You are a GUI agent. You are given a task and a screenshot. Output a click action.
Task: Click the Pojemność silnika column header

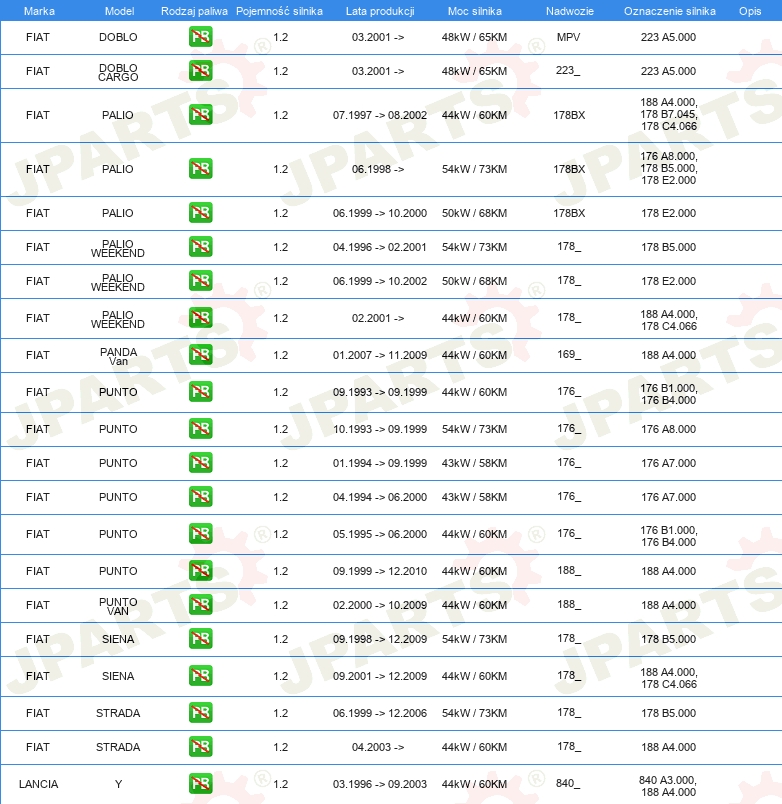[x=279, y=11]
